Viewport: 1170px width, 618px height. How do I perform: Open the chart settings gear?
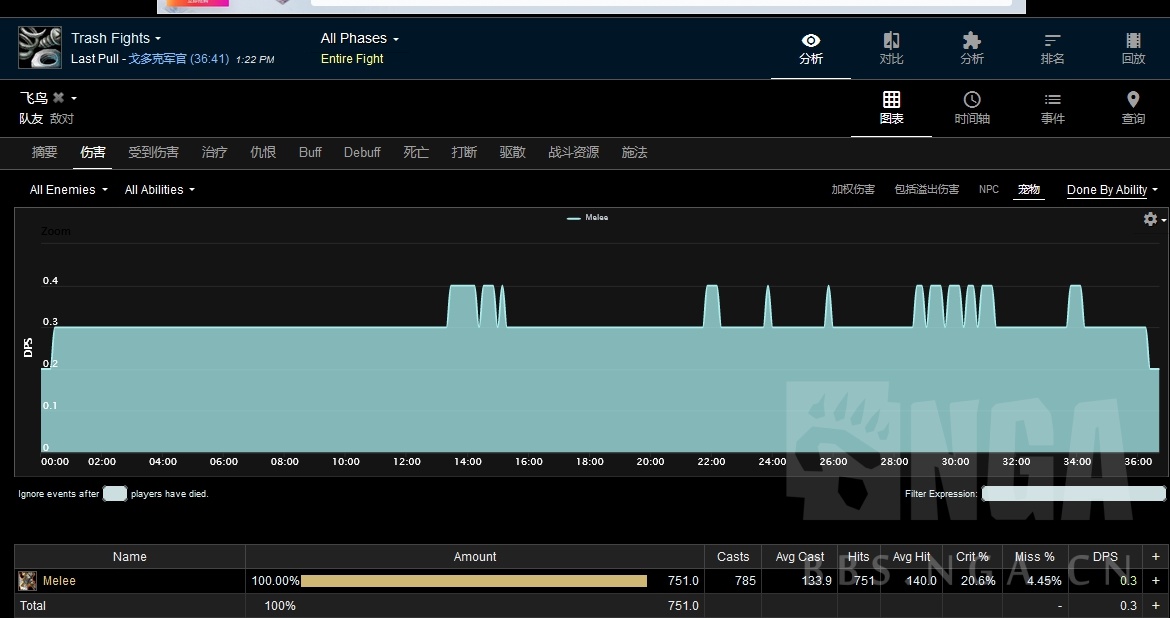tap(1151, 219)
